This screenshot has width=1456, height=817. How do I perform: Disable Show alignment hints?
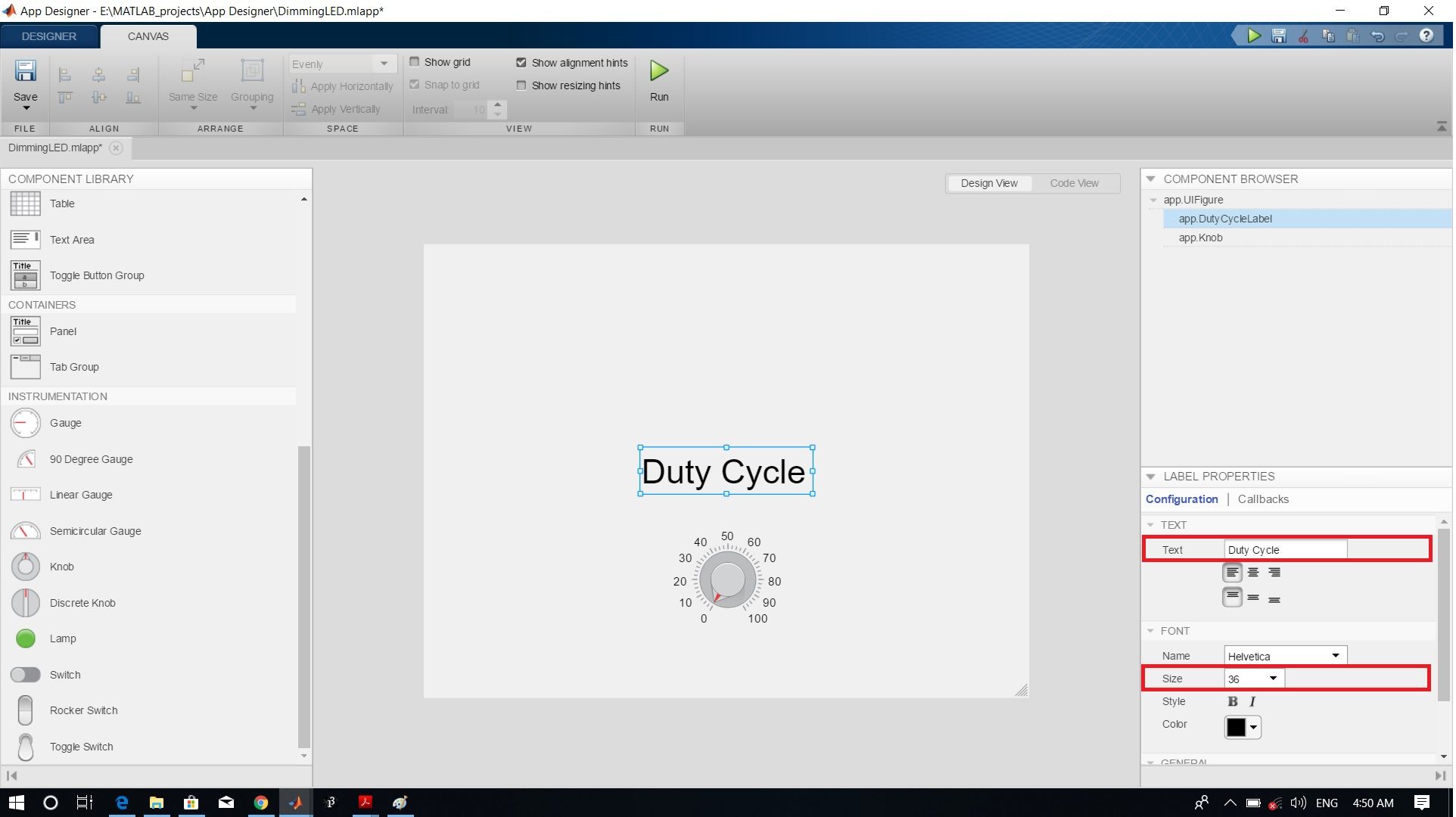point(521,62)
